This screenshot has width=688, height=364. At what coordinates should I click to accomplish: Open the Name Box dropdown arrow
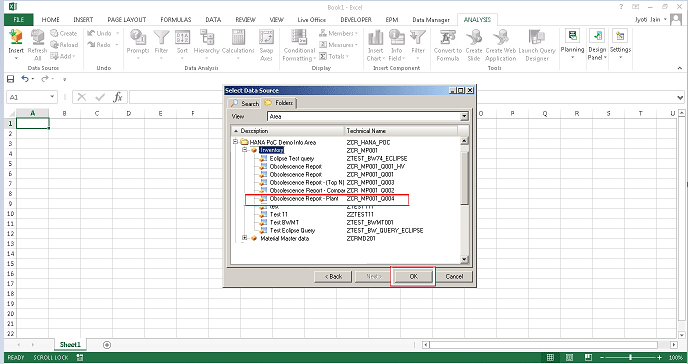coord(52,97)
